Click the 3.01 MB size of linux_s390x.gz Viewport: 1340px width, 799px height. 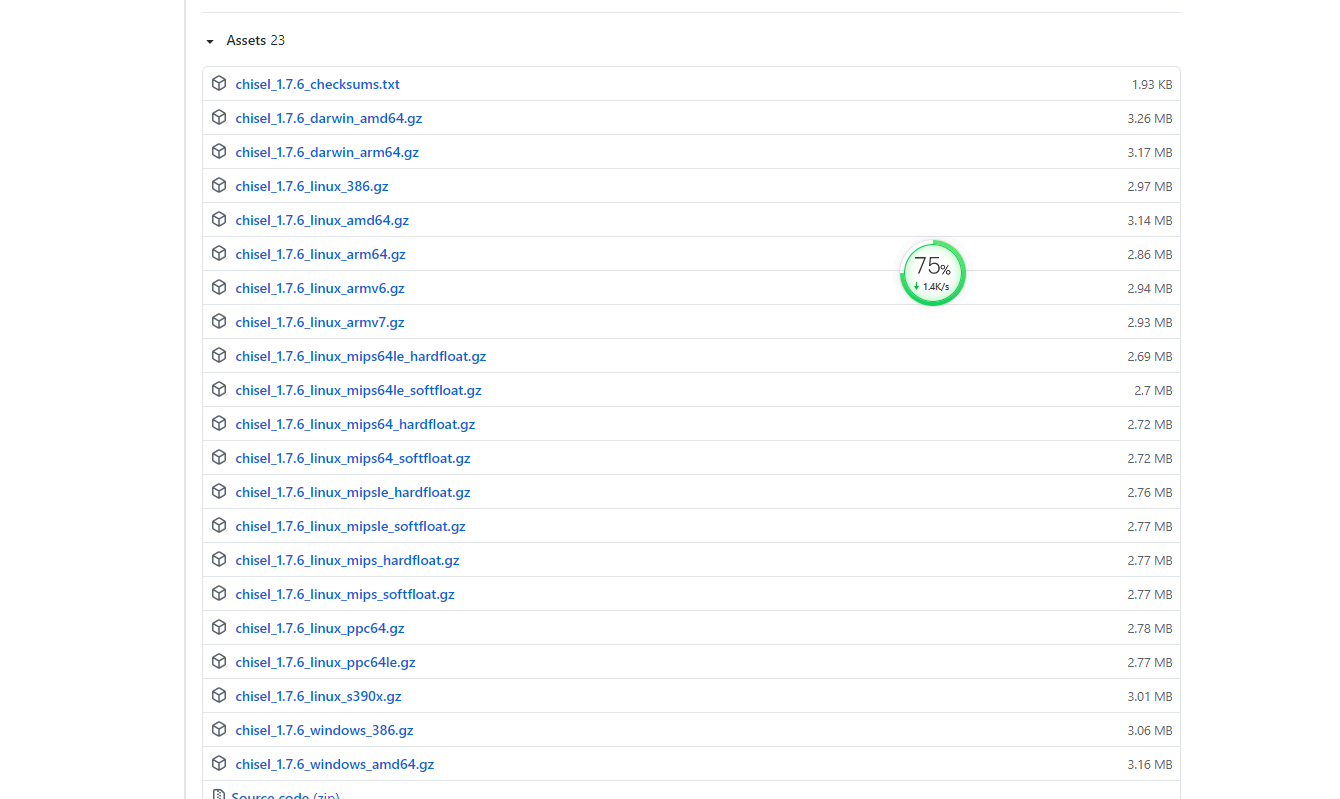(1150, 697)
